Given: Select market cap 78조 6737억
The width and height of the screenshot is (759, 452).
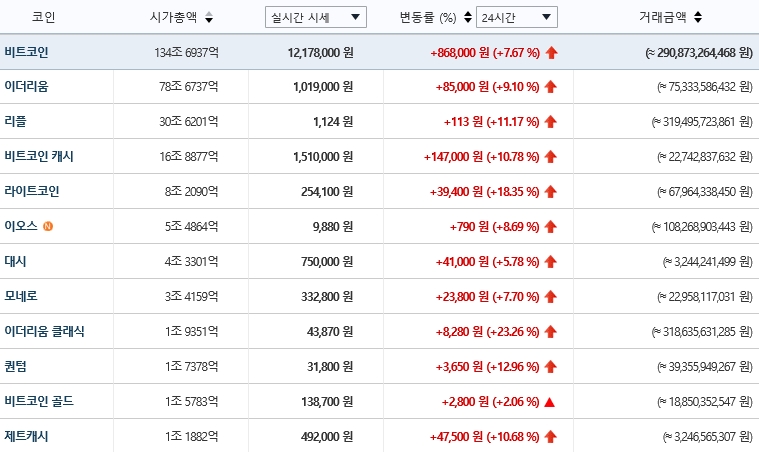Looking at the screenshot, I should pos(189,87).
